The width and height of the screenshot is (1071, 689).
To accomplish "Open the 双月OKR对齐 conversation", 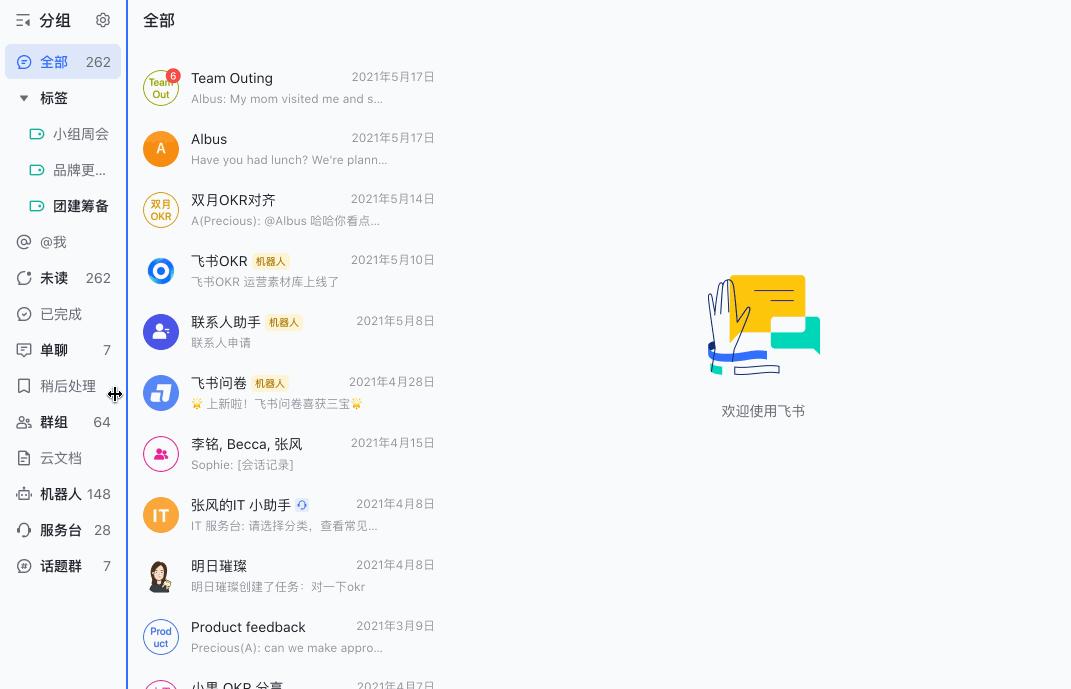I will click(x=288, y=210).
